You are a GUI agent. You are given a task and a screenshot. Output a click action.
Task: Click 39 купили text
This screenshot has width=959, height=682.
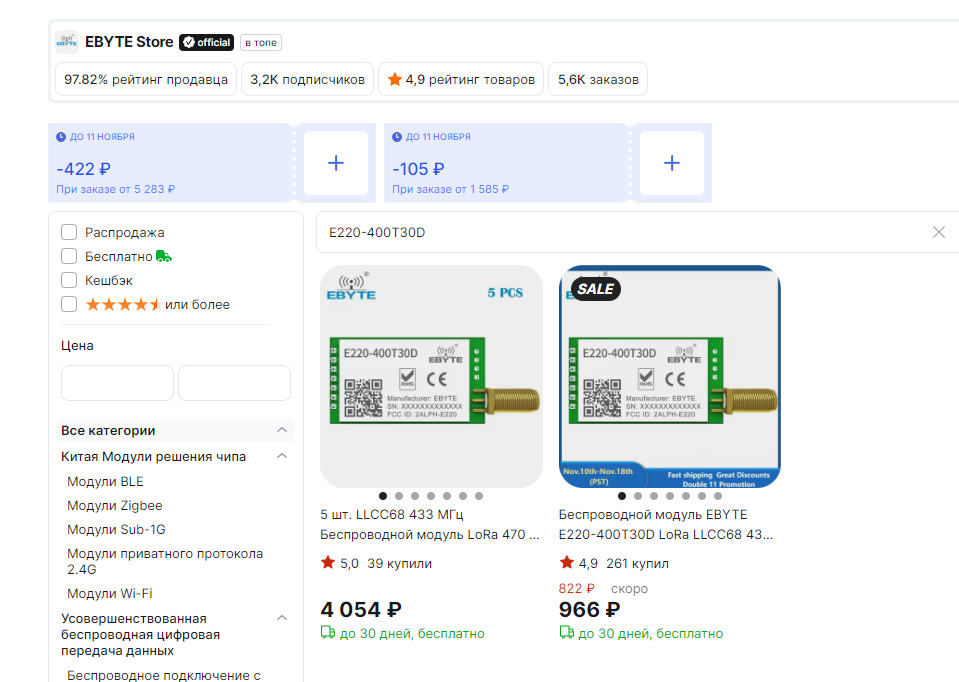(x=399, y=563)
